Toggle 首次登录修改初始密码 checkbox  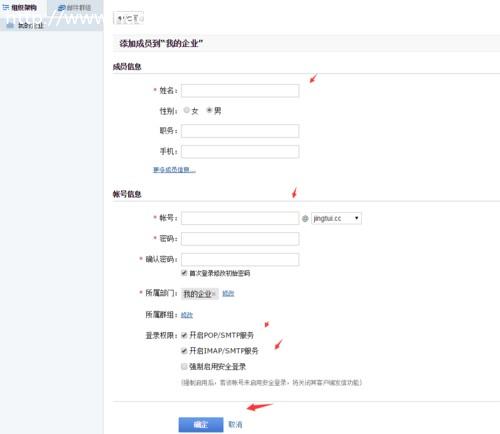184,273
